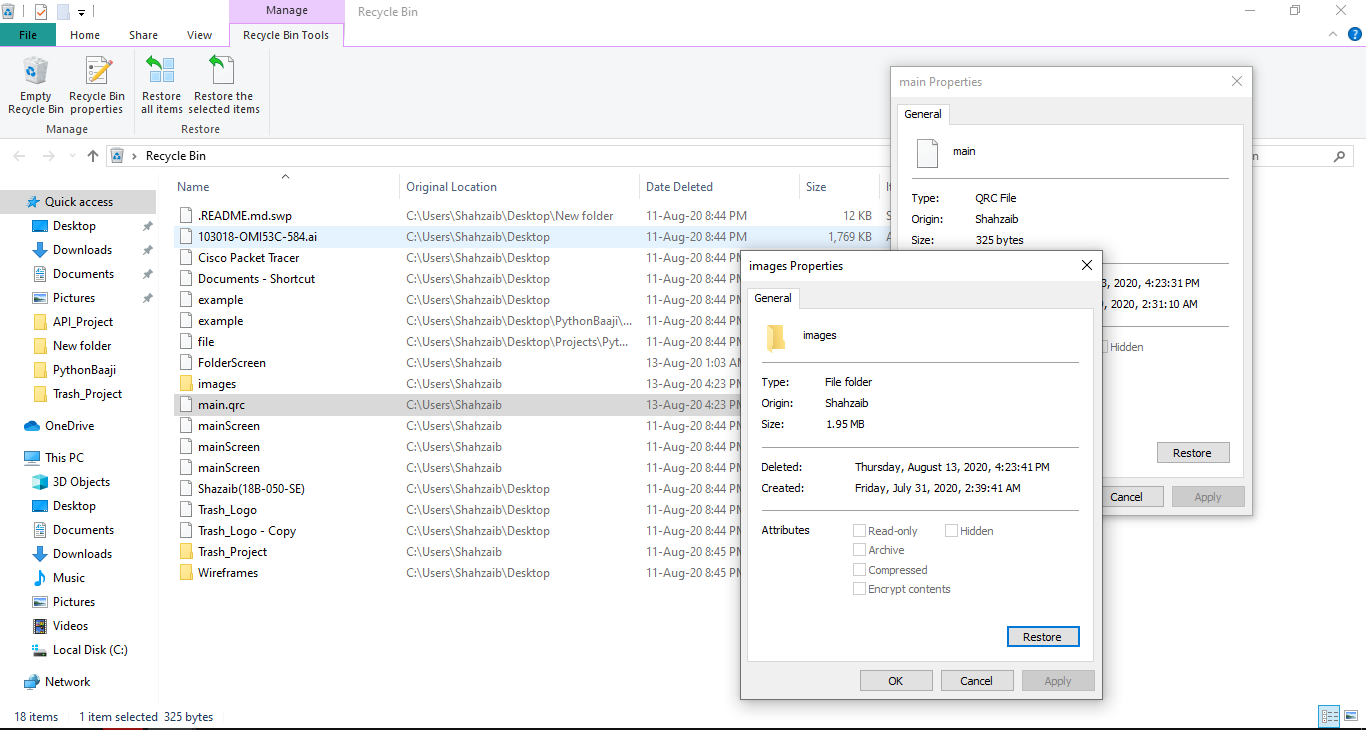This screenshot has height=730, width=1366.
Task: Navigate up one folder level
Action: (92, 155)
